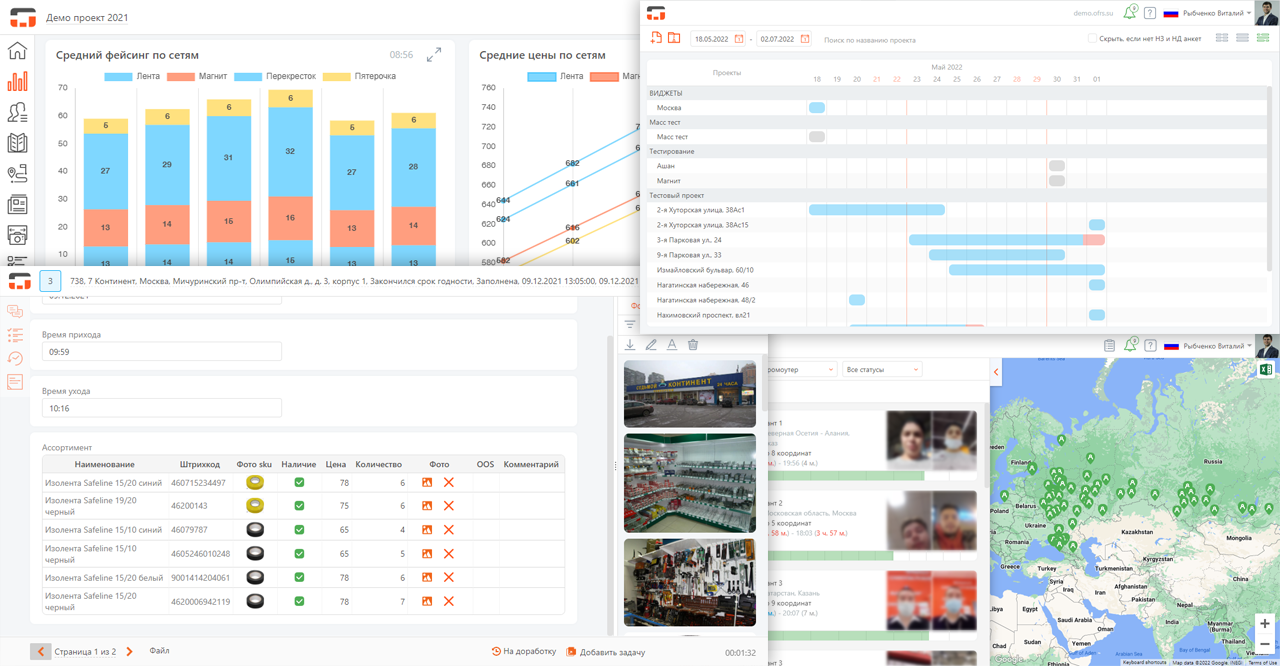Click the news feed sidebar icon
The height and width of the screenshot is (666, 1280).
17,205
